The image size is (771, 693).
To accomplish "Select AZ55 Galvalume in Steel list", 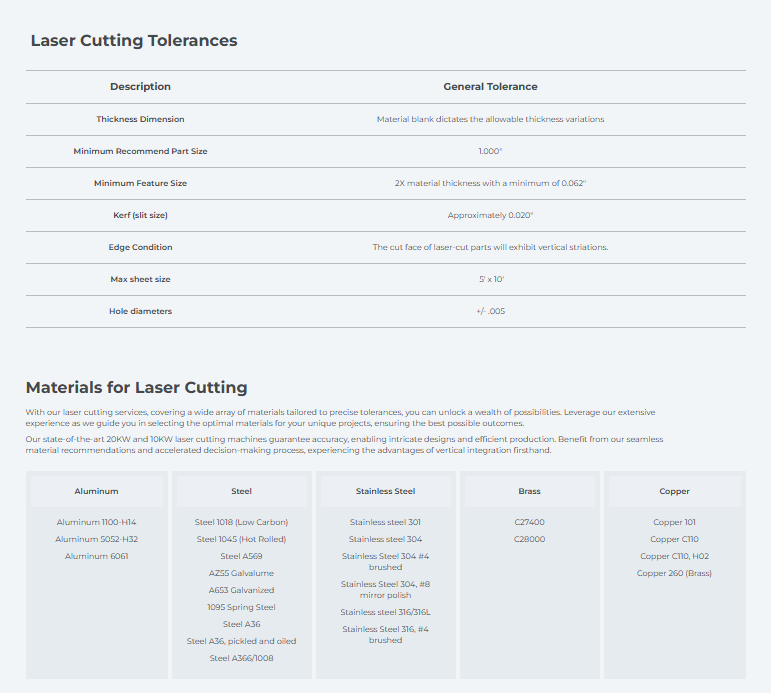I will (x=241, y=573).
